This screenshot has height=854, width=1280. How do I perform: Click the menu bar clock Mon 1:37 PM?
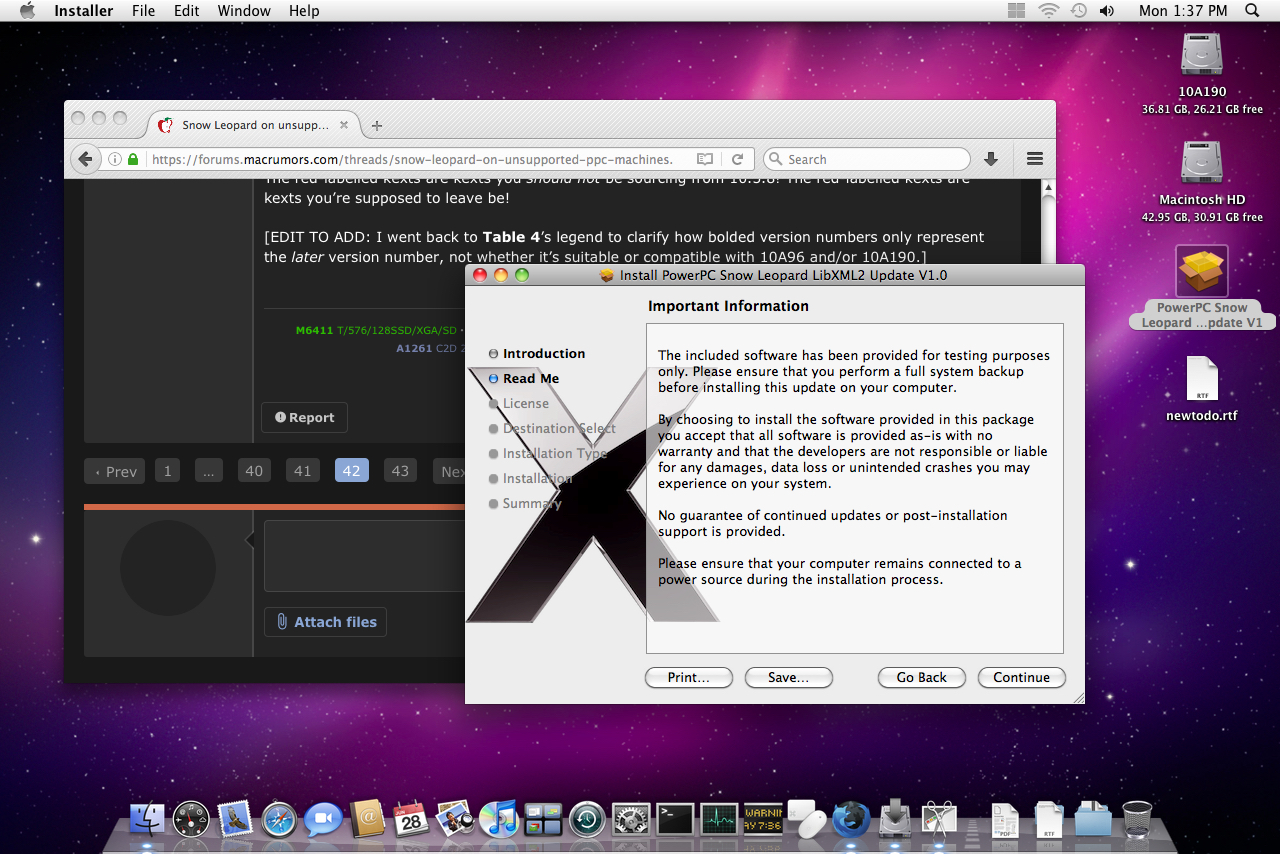point(1183,11)
